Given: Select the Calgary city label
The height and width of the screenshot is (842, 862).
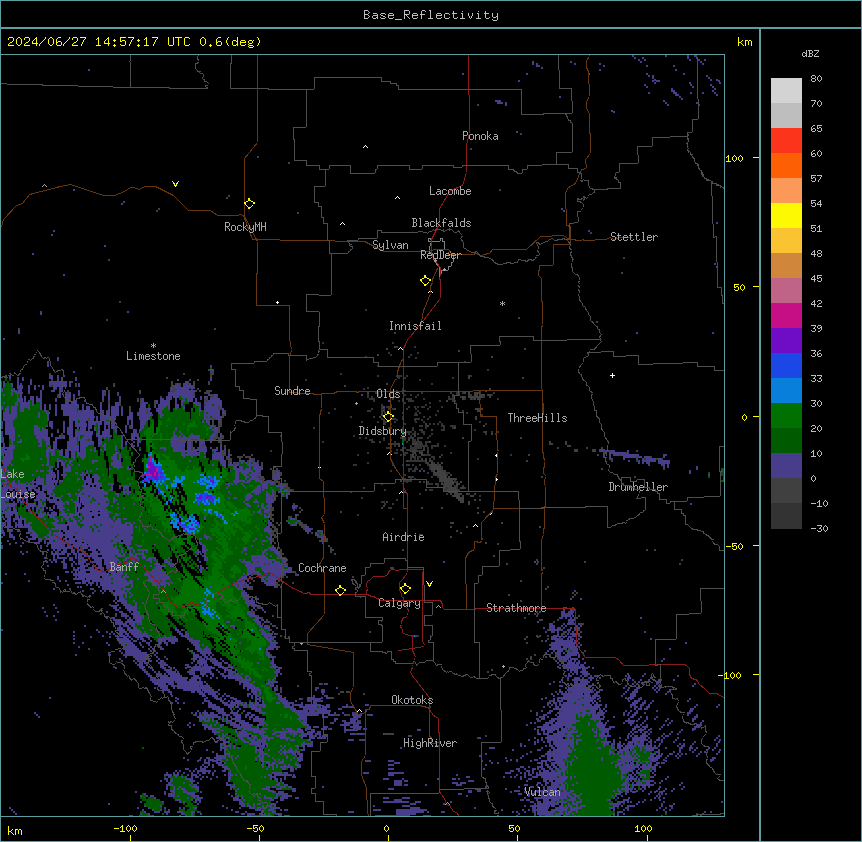Looking at the screenshot, I should (x=399, y=603).
